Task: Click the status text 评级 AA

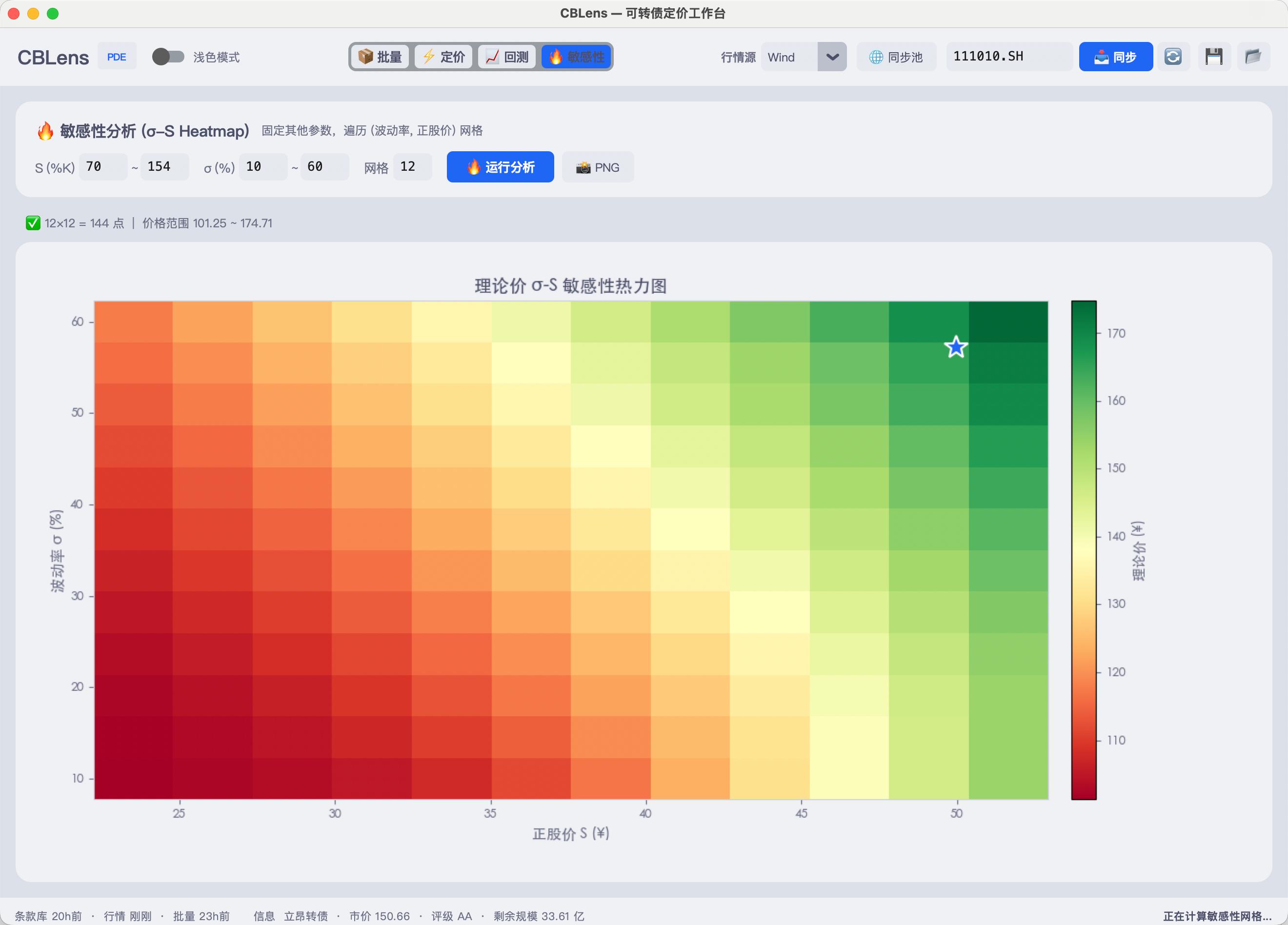Action: pyautogui.click(x=451, y=916)
